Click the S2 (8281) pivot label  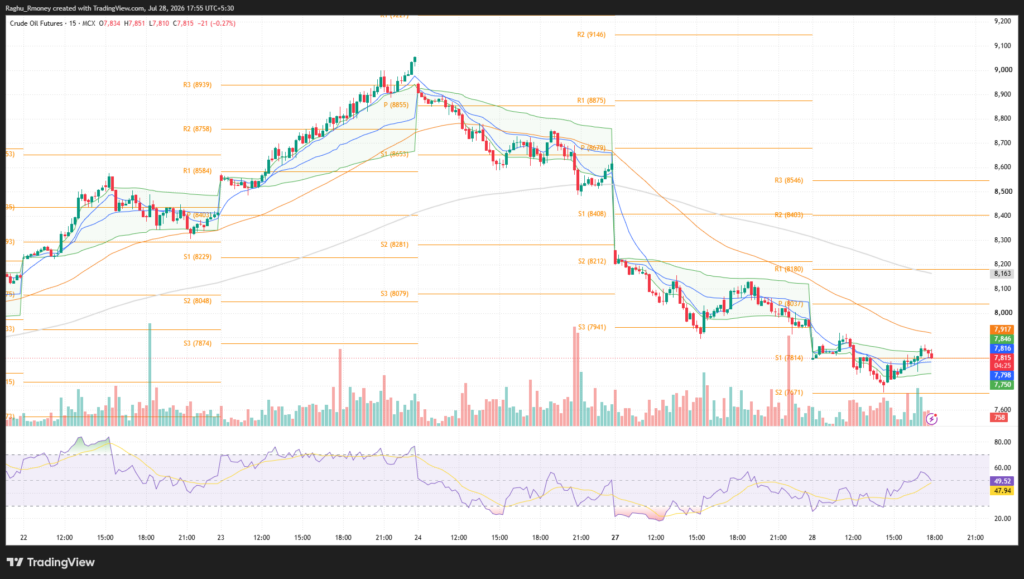click(x=394, y=245)
